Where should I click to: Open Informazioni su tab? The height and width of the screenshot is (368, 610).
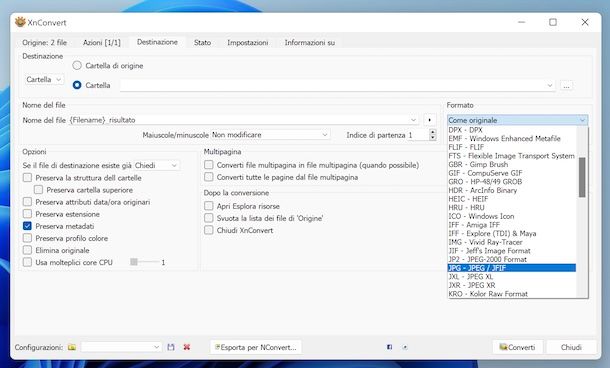coord(310,42)
